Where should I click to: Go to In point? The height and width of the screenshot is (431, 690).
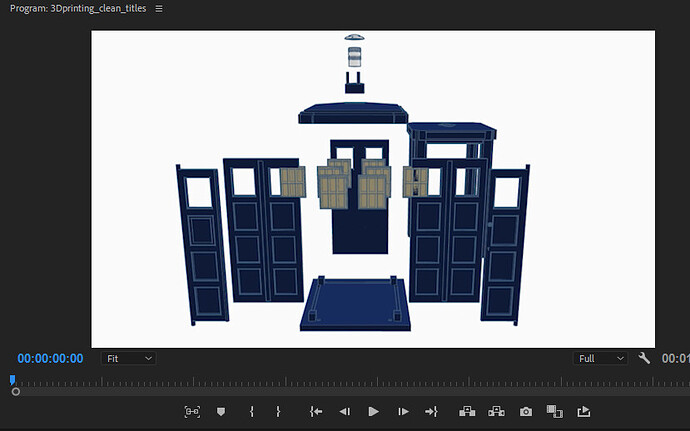316,411
